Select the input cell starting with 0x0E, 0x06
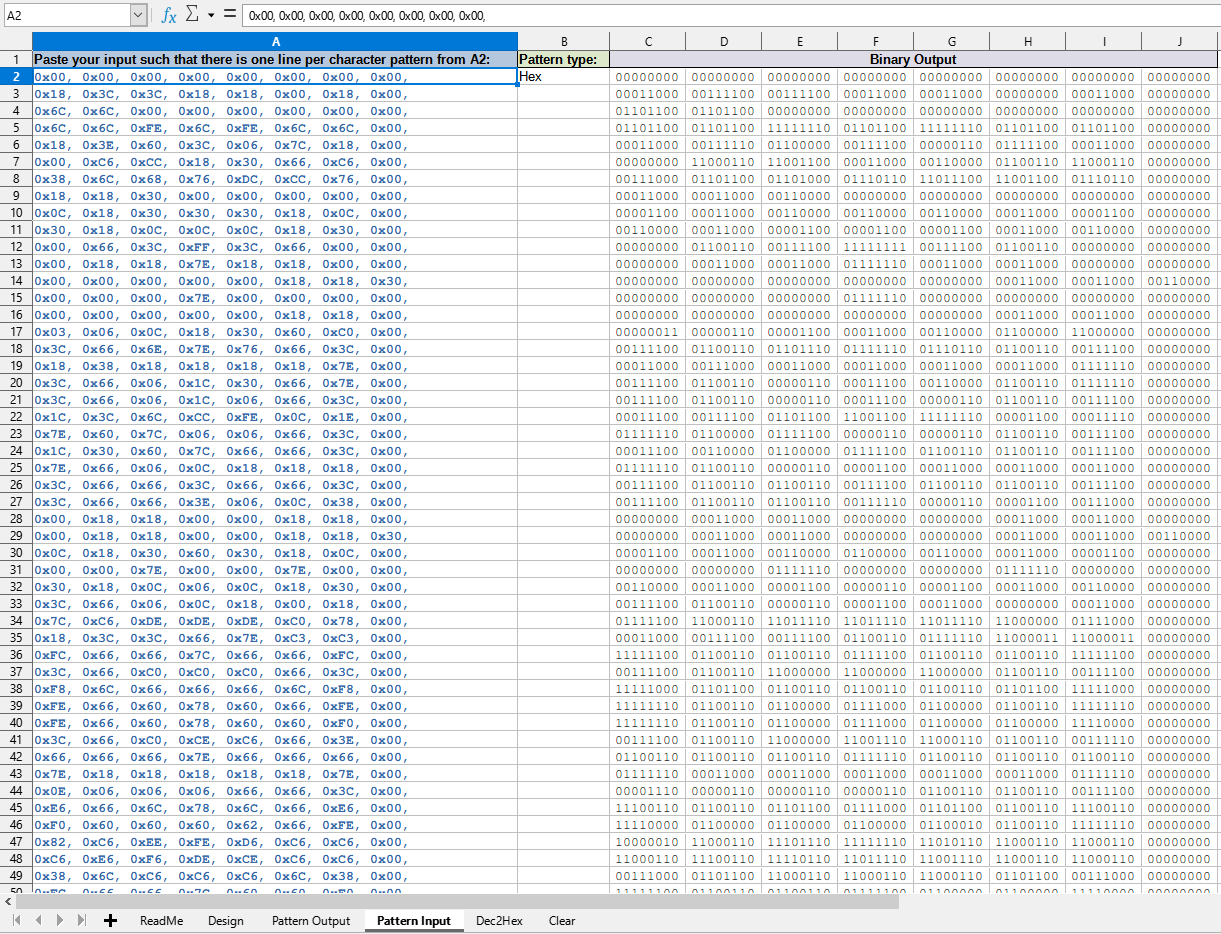 click(275, 790)
